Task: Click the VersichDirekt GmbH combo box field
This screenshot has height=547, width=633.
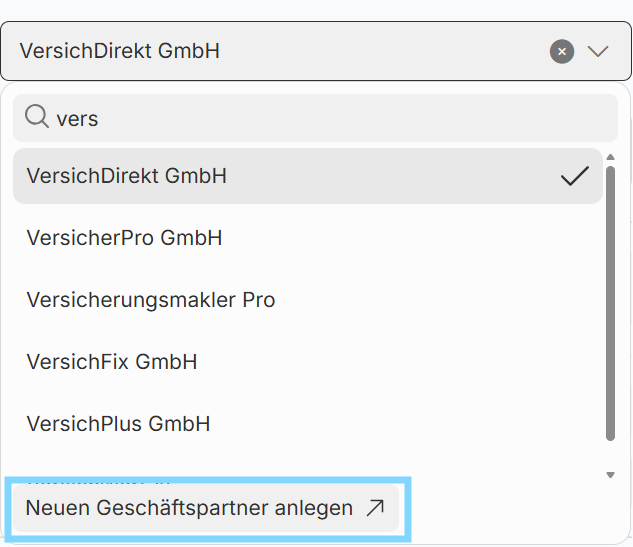Action: tap(280, 51)
